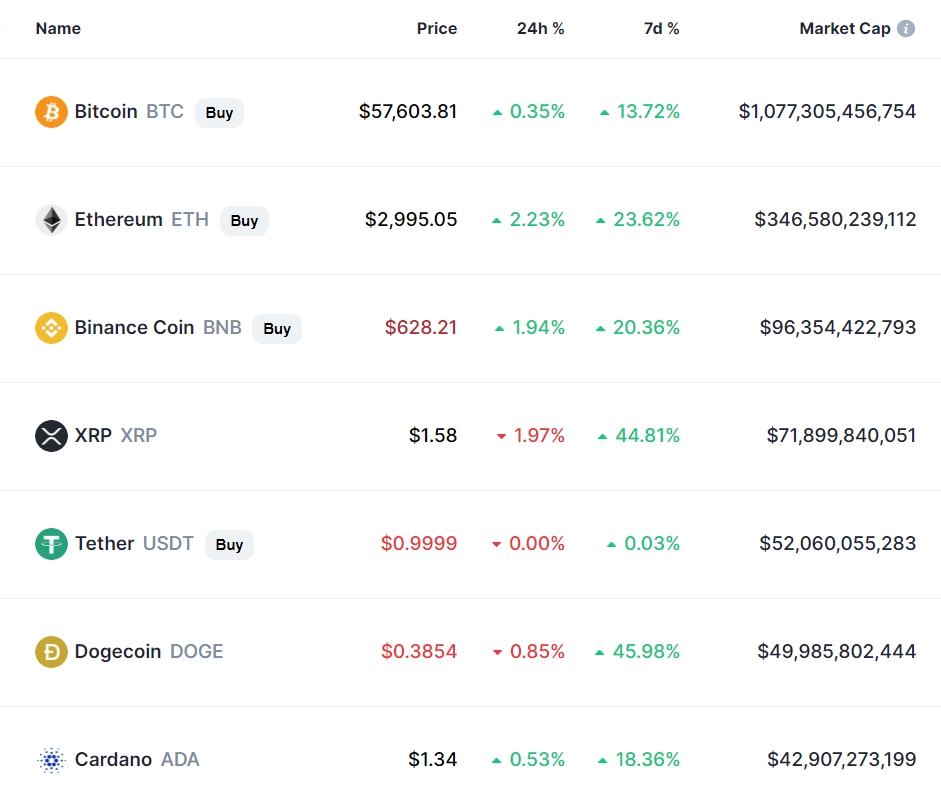Click the Cardano logo icon
This screenshot has height=800, width=941.
tap(51, 760)
